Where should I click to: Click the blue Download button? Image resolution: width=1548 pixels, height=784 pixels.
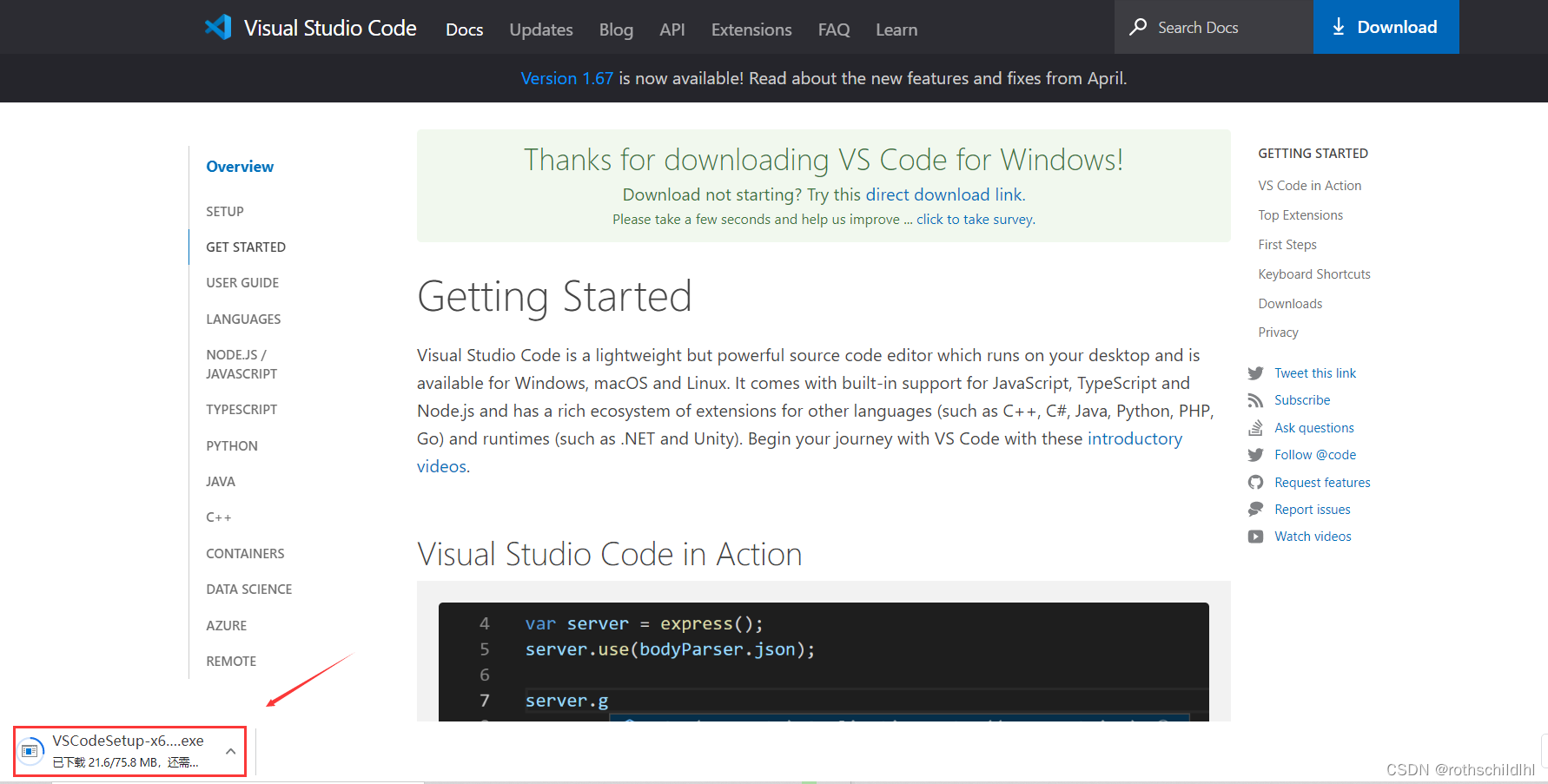click(1386, 27)
